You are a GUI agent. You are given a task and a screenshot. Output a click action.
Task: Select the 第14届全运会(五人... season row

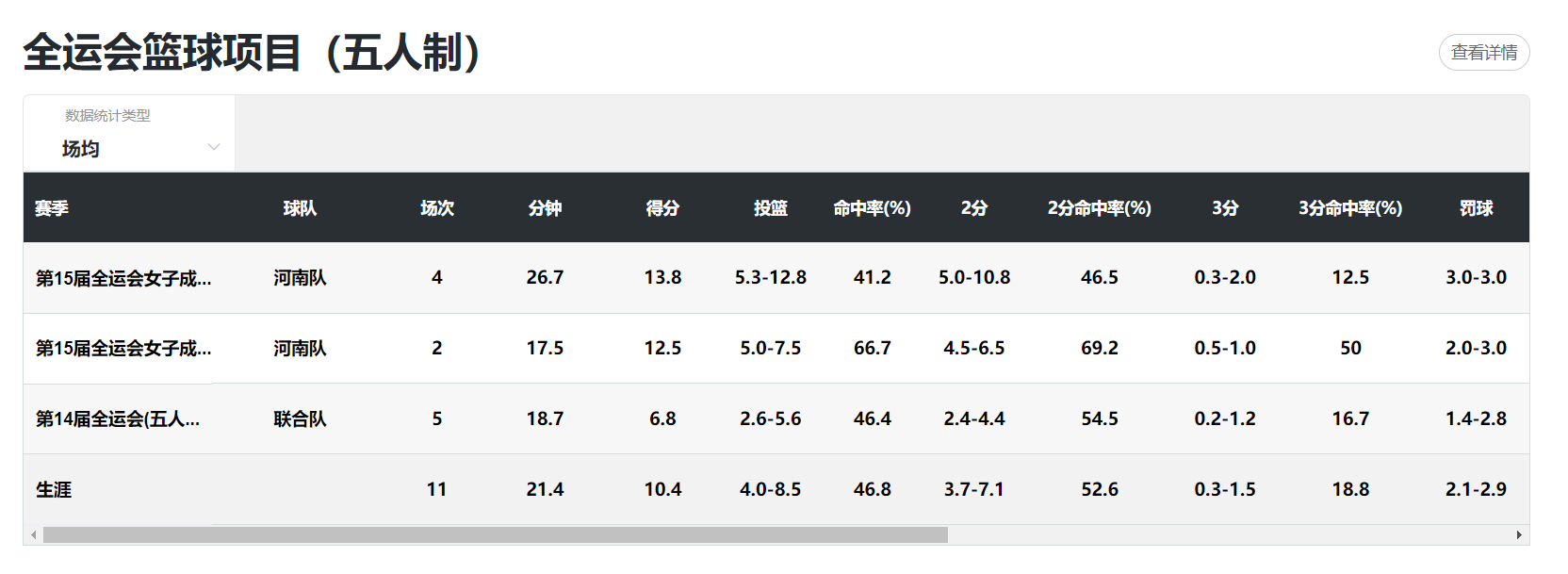pos(118,419)
